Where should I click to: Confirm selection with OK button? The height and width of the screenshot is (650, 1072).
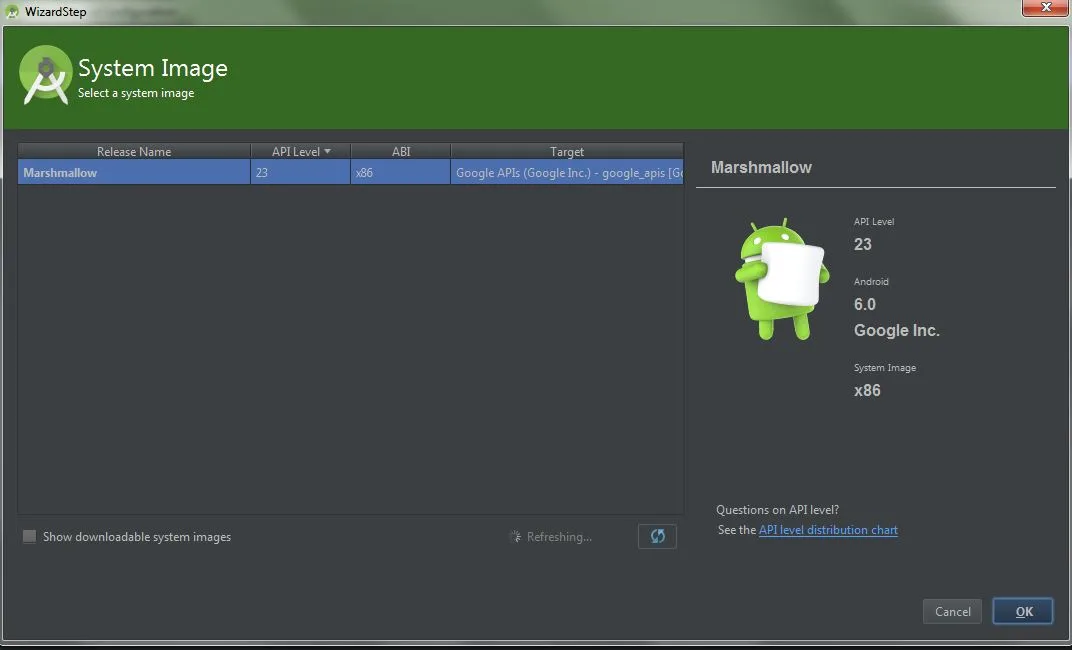pyautogui.click(x=1023, y=611)
